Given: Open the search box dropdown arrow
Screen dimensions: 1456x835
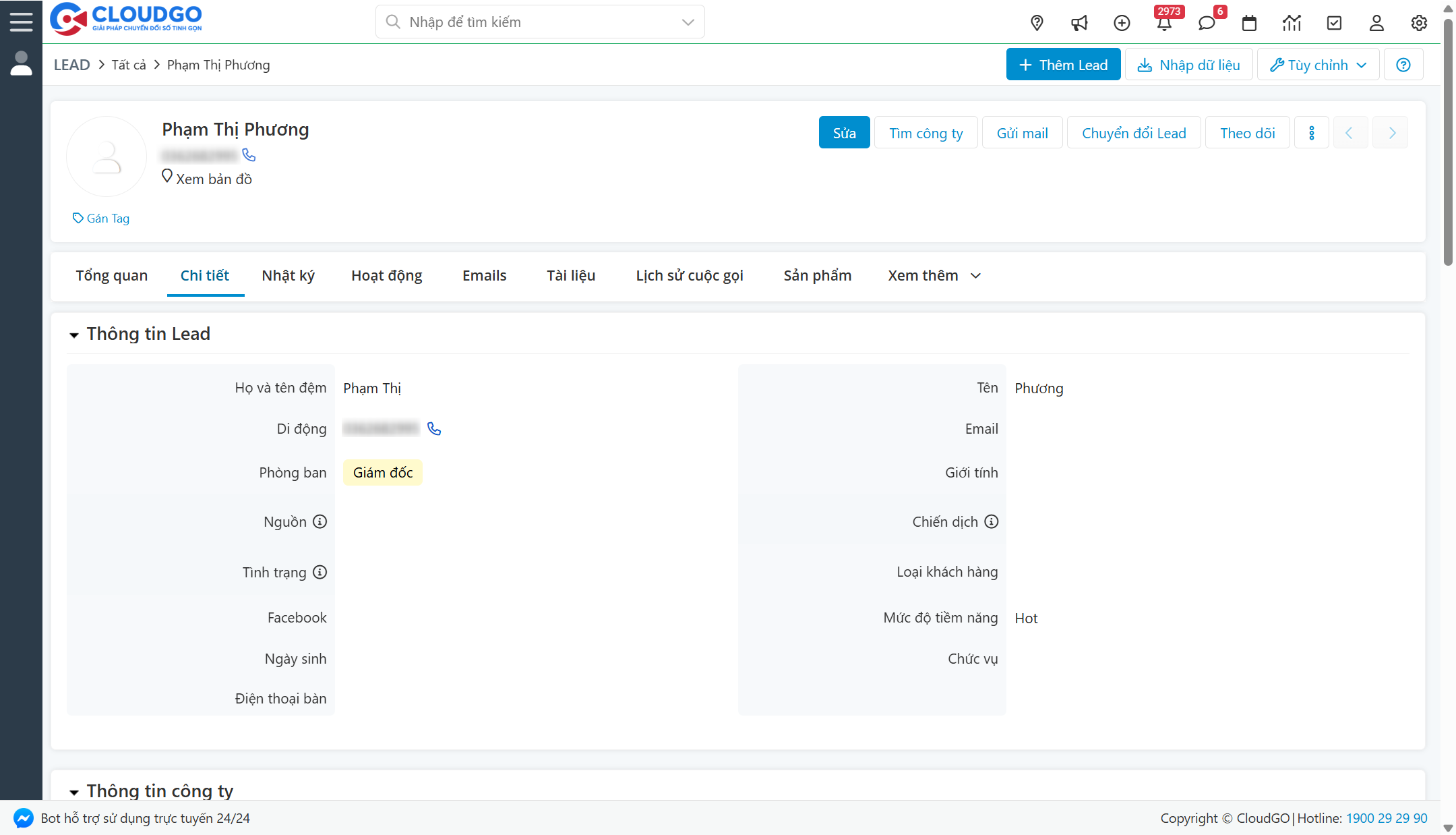Looking at the screenshot, I should click(688, 22).
